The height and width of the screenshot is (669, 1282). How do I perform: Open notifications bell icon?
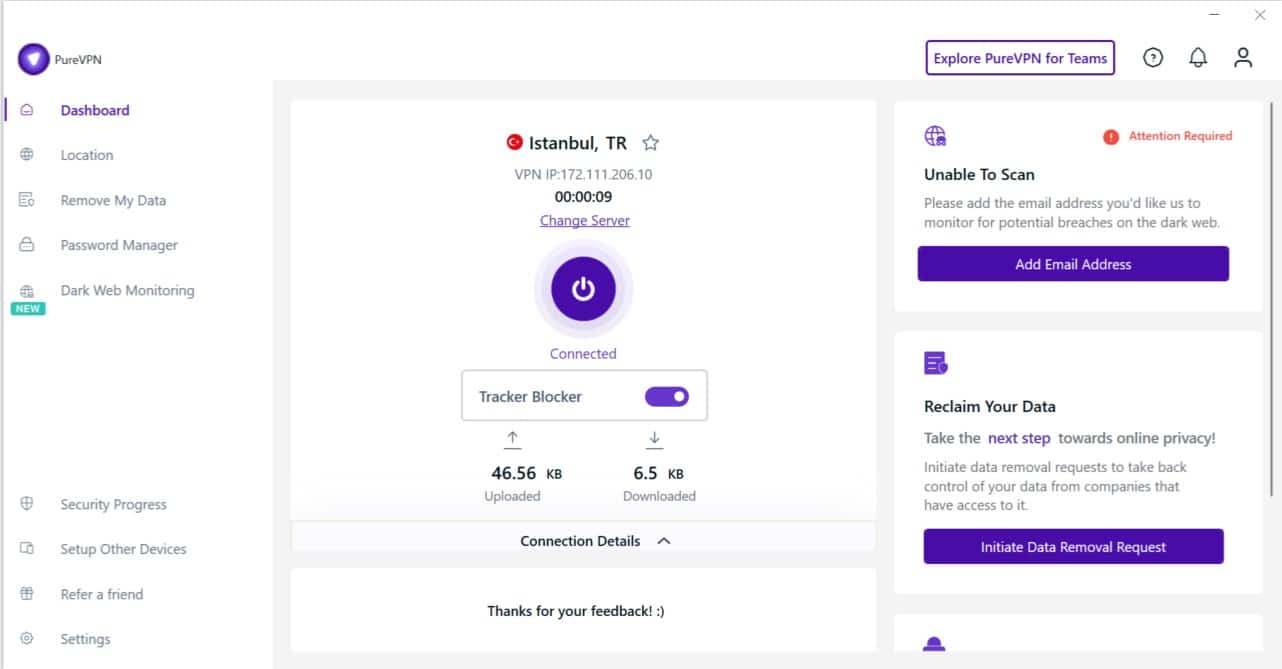click(1198, 58)
